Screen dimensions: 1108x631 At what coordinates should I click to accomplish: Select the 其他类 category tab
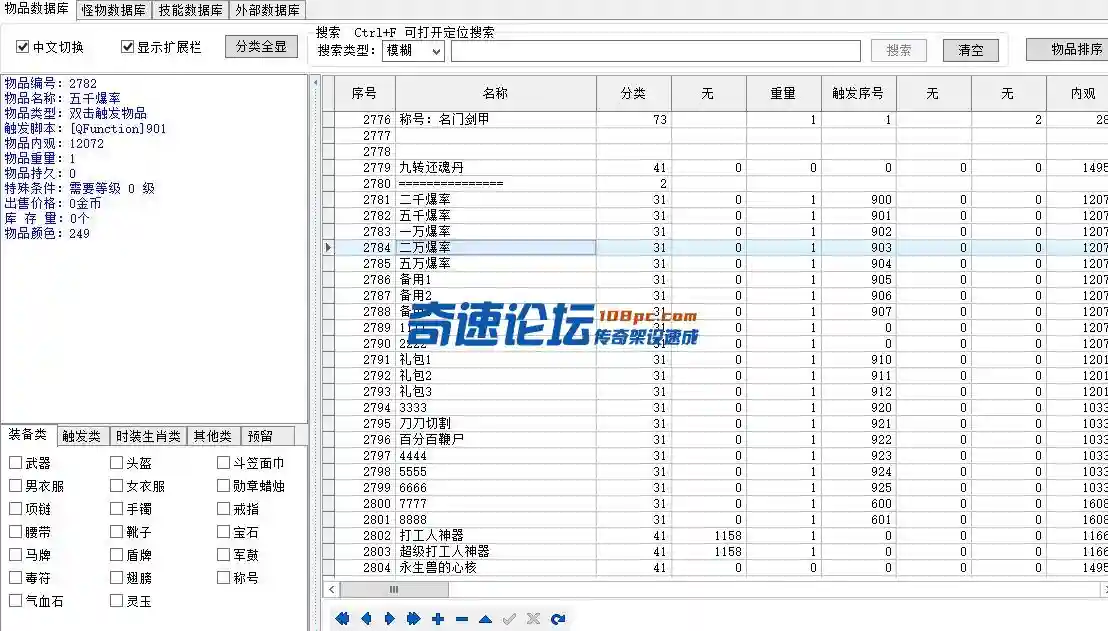pyautogui.click(x=213, y=436)
